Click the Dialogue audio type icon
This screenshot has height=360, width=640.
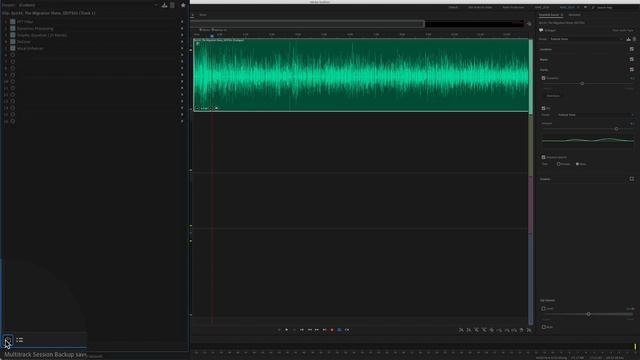pyautogui.click(x=541, y=30)
